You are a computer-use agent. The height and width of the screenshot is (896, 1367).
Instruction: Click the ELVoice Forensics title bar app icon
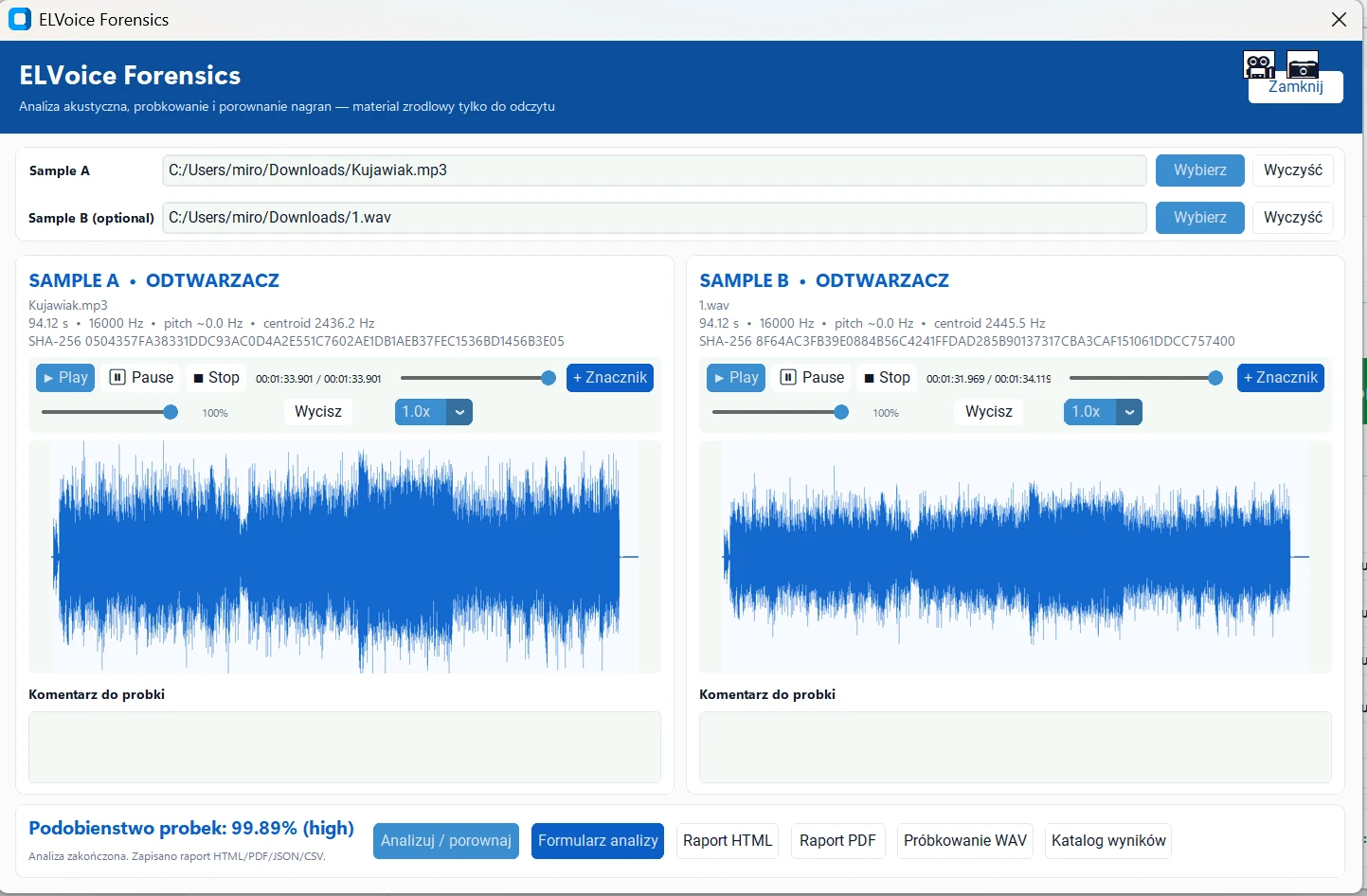[19, 19]
